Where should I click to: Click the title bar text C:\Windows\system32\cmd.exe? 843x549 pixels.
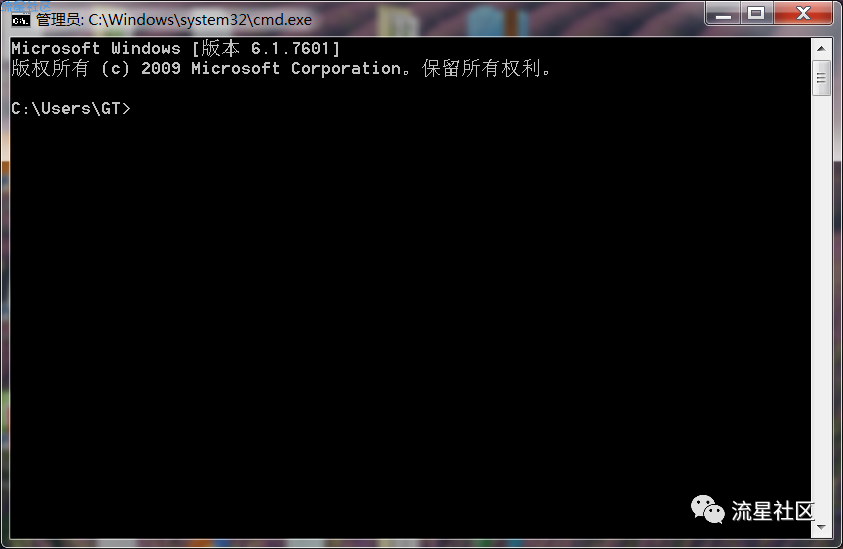[200, 20]
